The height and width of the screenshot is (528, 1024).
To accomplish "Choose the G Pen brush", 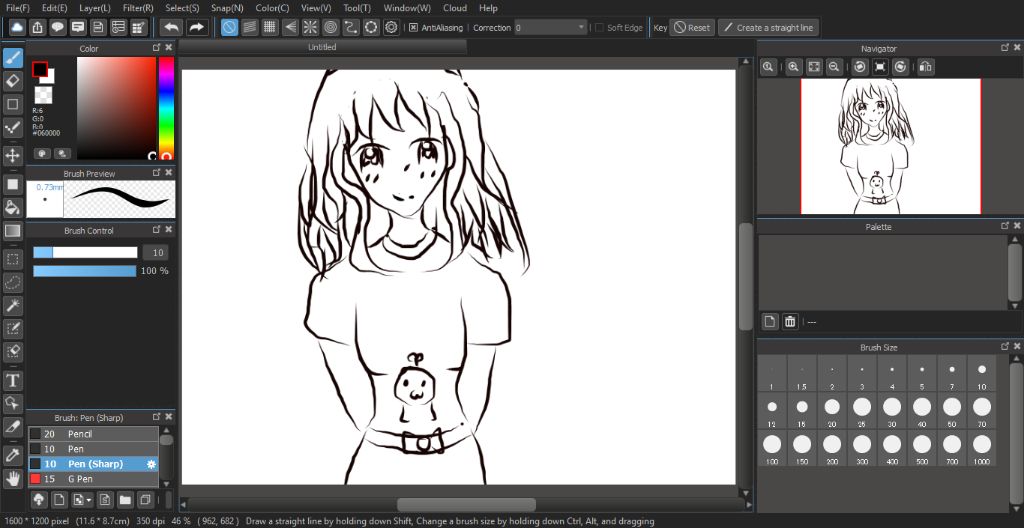I will click(93, 479).
